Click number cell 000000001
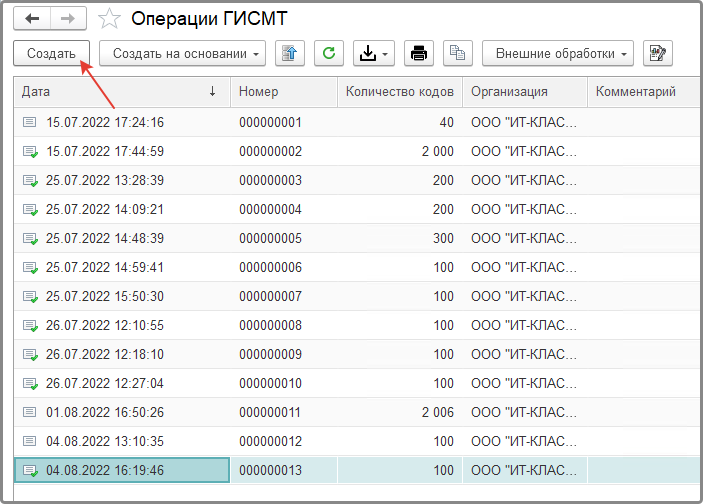Image resolution: width=703 pixels, height=504 pixels. click(x=284, y=122)
